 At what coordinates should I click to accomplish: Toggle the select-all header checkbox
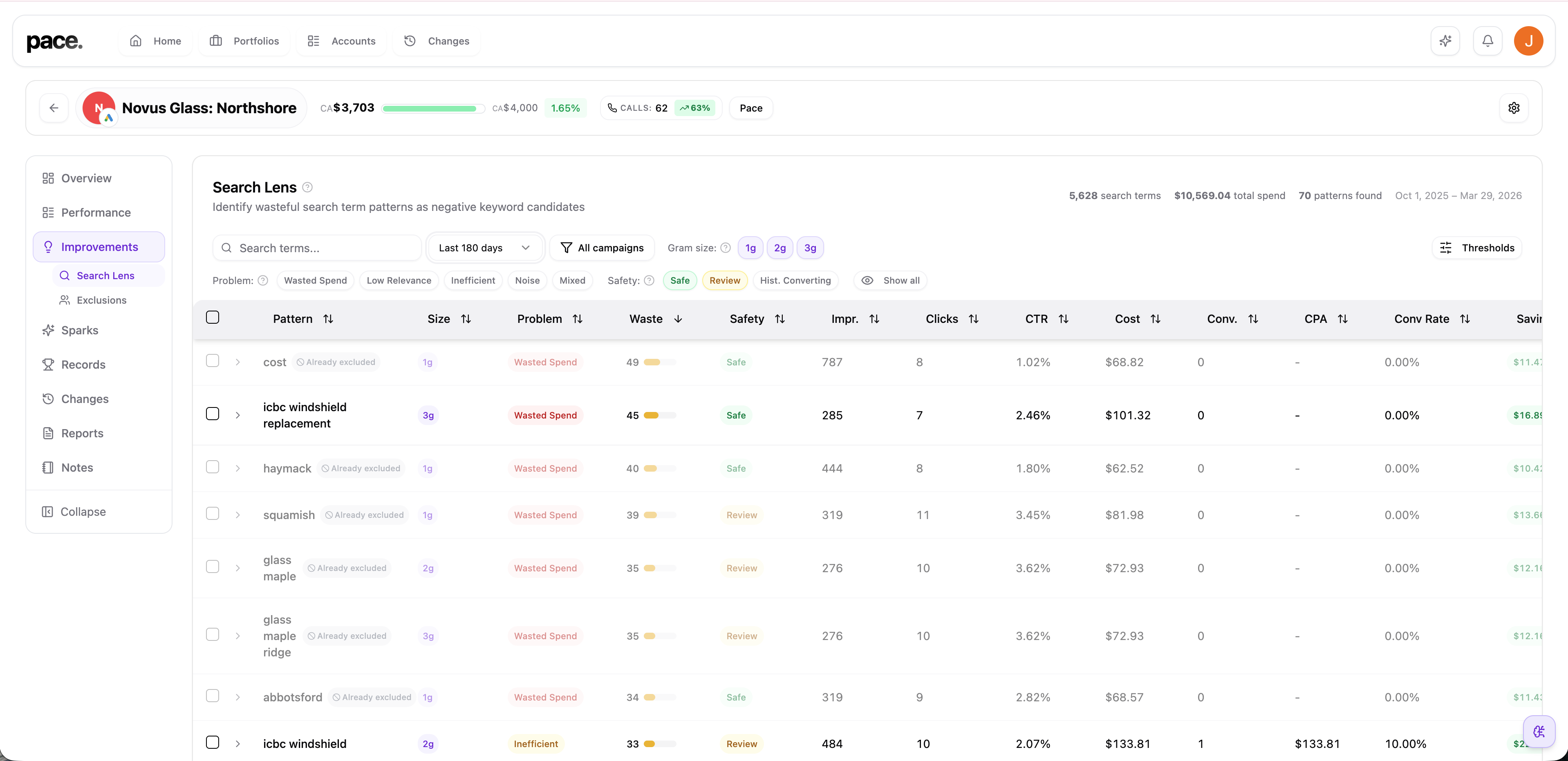(x=213, y=317)
